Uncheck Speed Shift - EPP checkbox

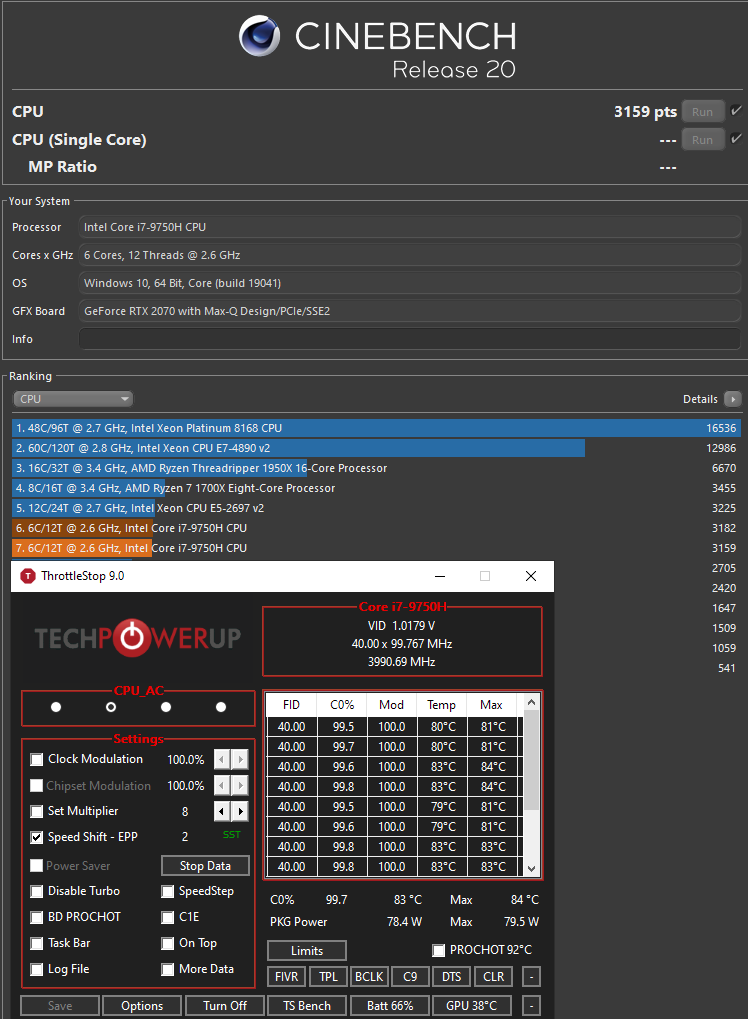[x=37, y=837]
